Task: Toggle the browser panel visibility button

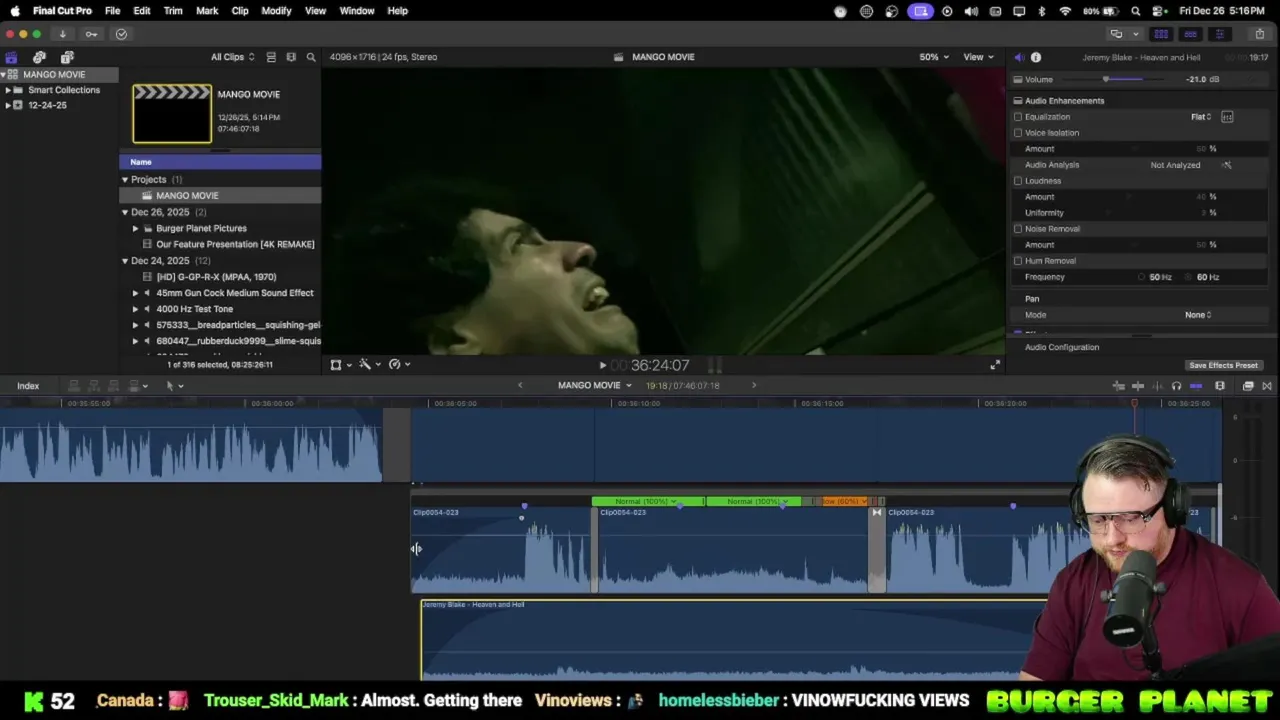Action: (1161, 34)
